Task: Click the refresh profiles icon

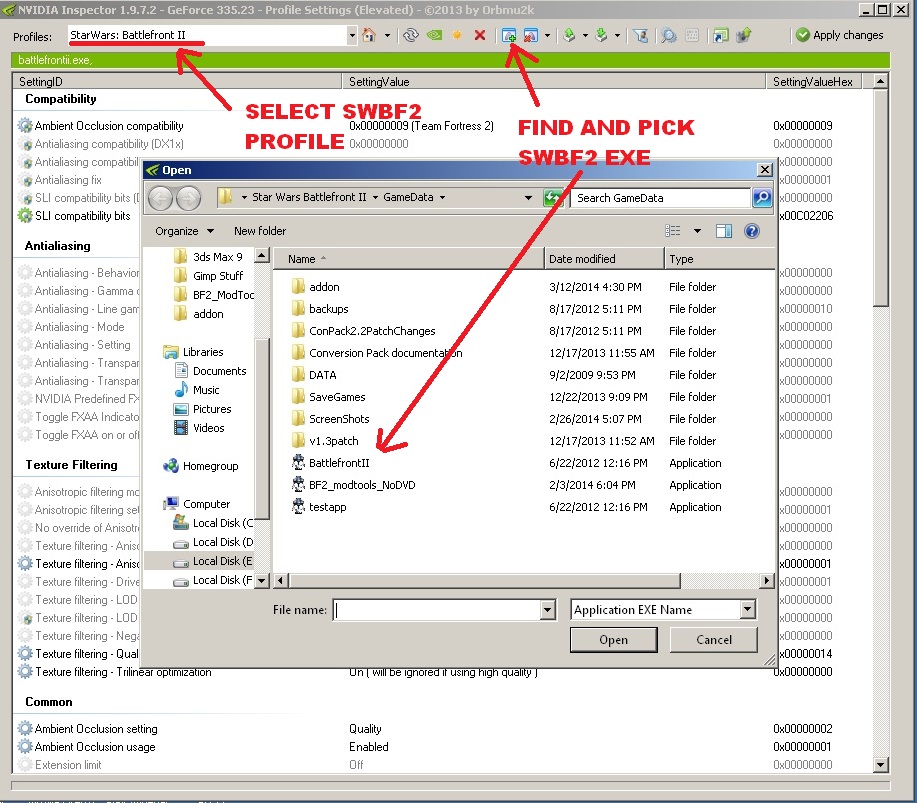Action: (411, 35)
